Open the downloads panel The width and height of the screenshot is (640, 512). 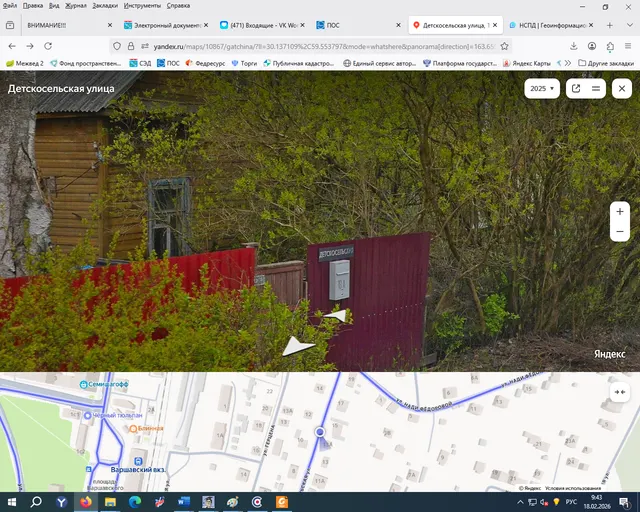(573, 46)
